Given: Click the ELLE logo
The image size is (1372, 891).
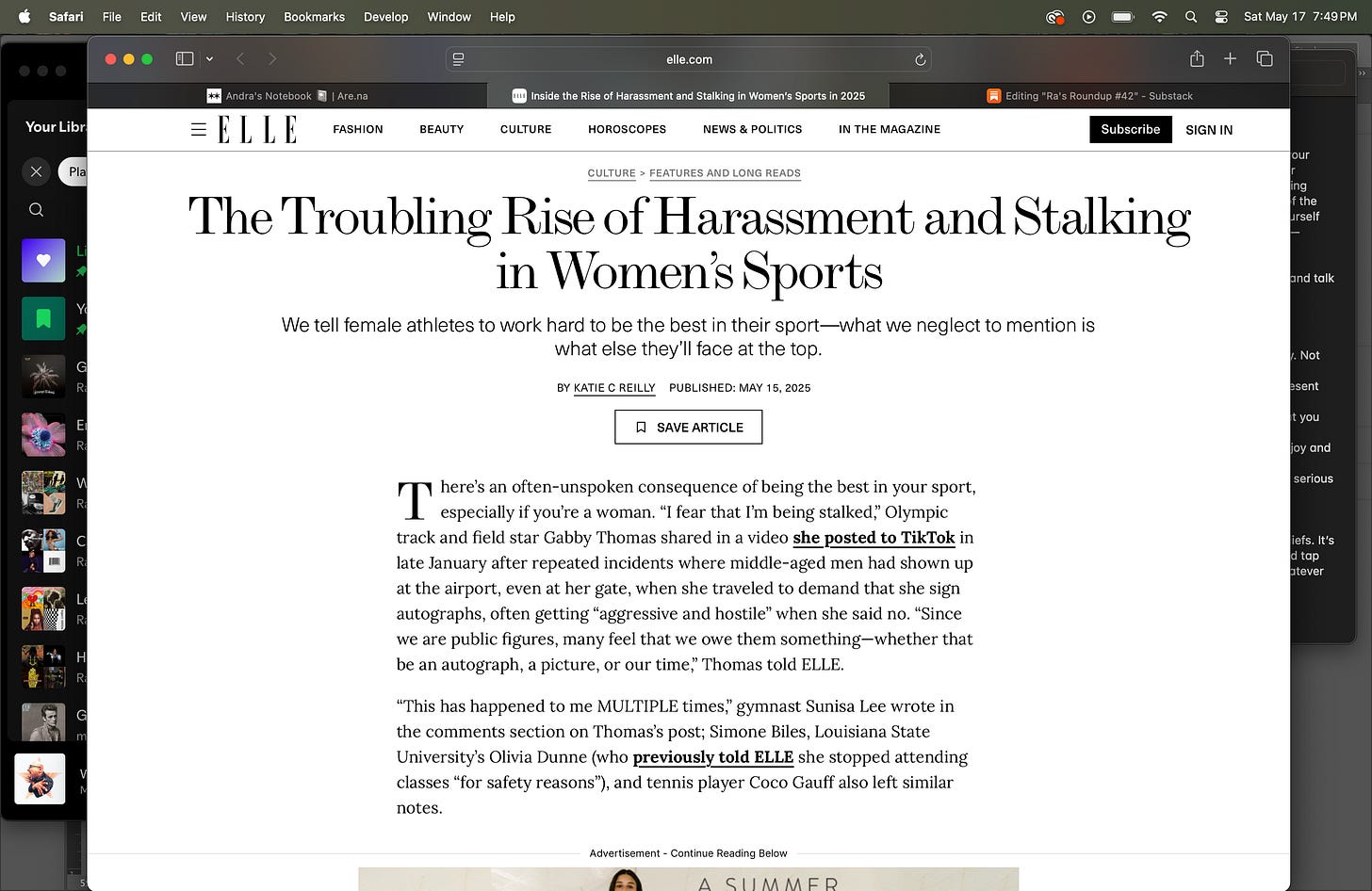Looking at the screenshot, I should point(257,129).
